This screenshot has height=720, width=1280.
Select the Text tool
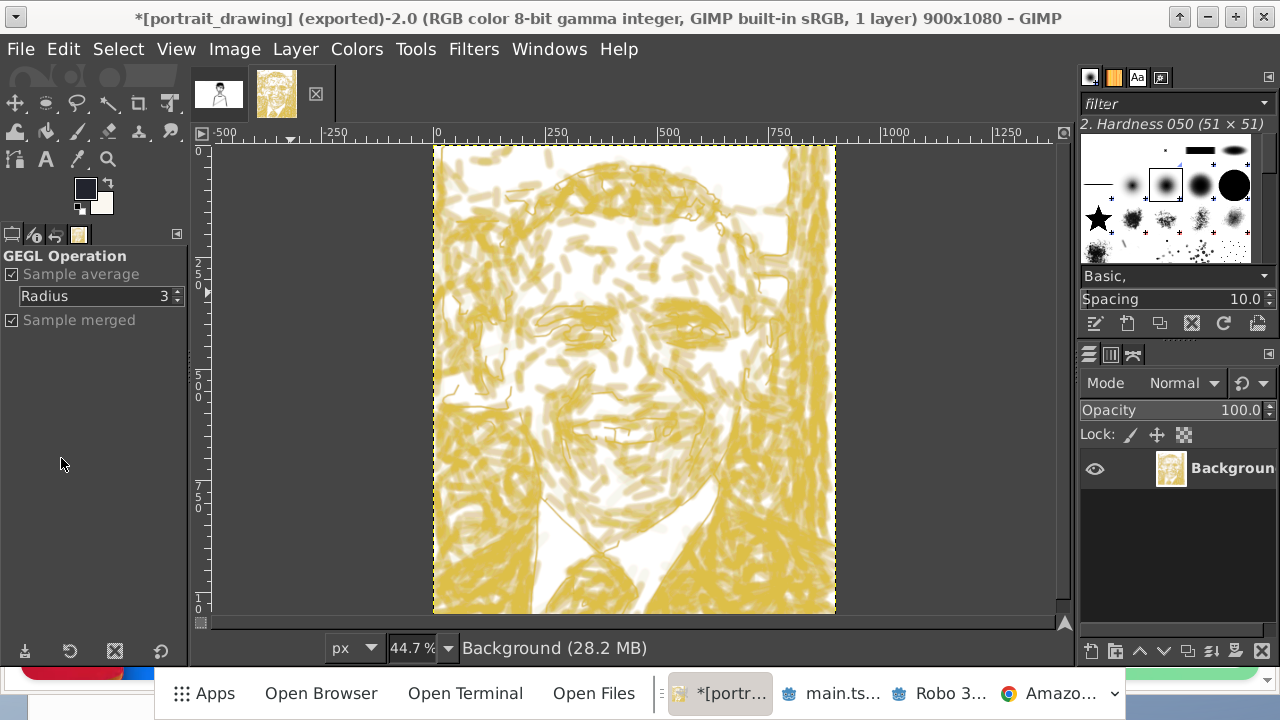point(46,159)
